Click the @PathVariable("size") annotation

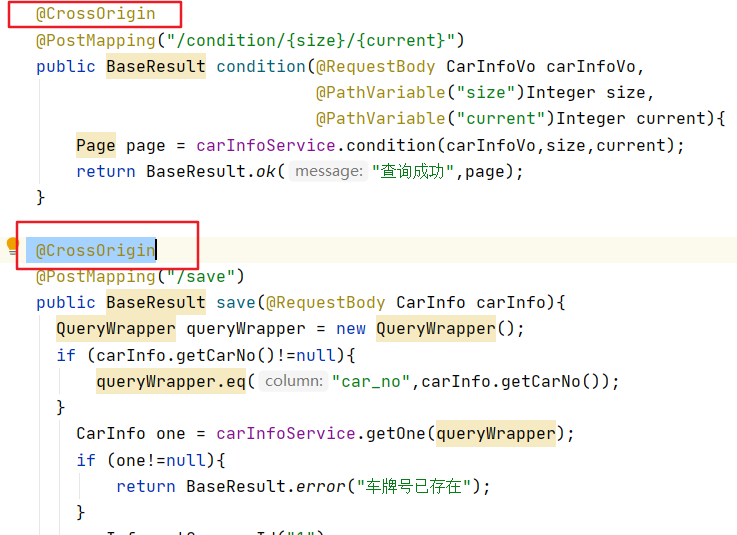420,93
